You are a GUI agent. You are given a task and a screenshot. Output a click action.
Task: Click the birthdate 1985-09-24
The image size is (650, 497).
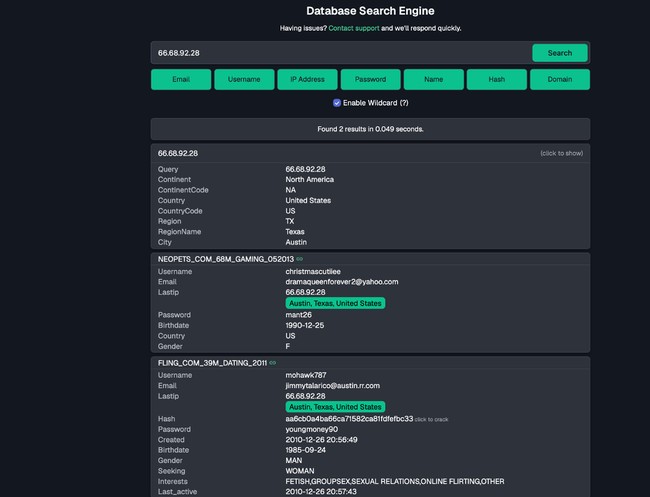(x=305, y=450)
